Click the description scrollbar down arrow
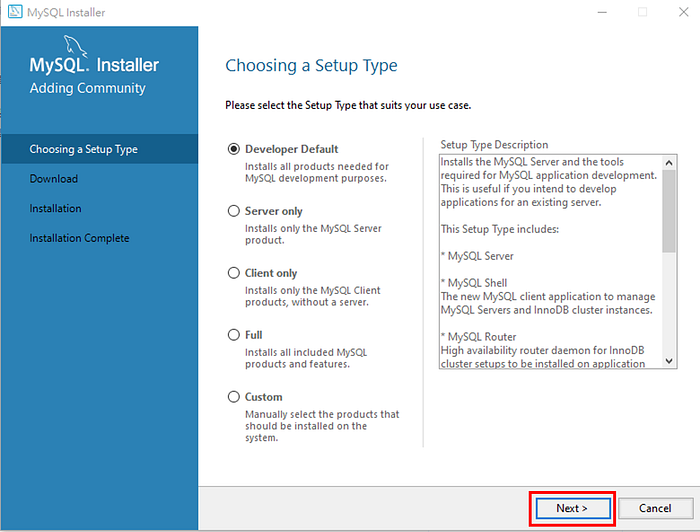The image size is (700, 532). coord(669,361)
